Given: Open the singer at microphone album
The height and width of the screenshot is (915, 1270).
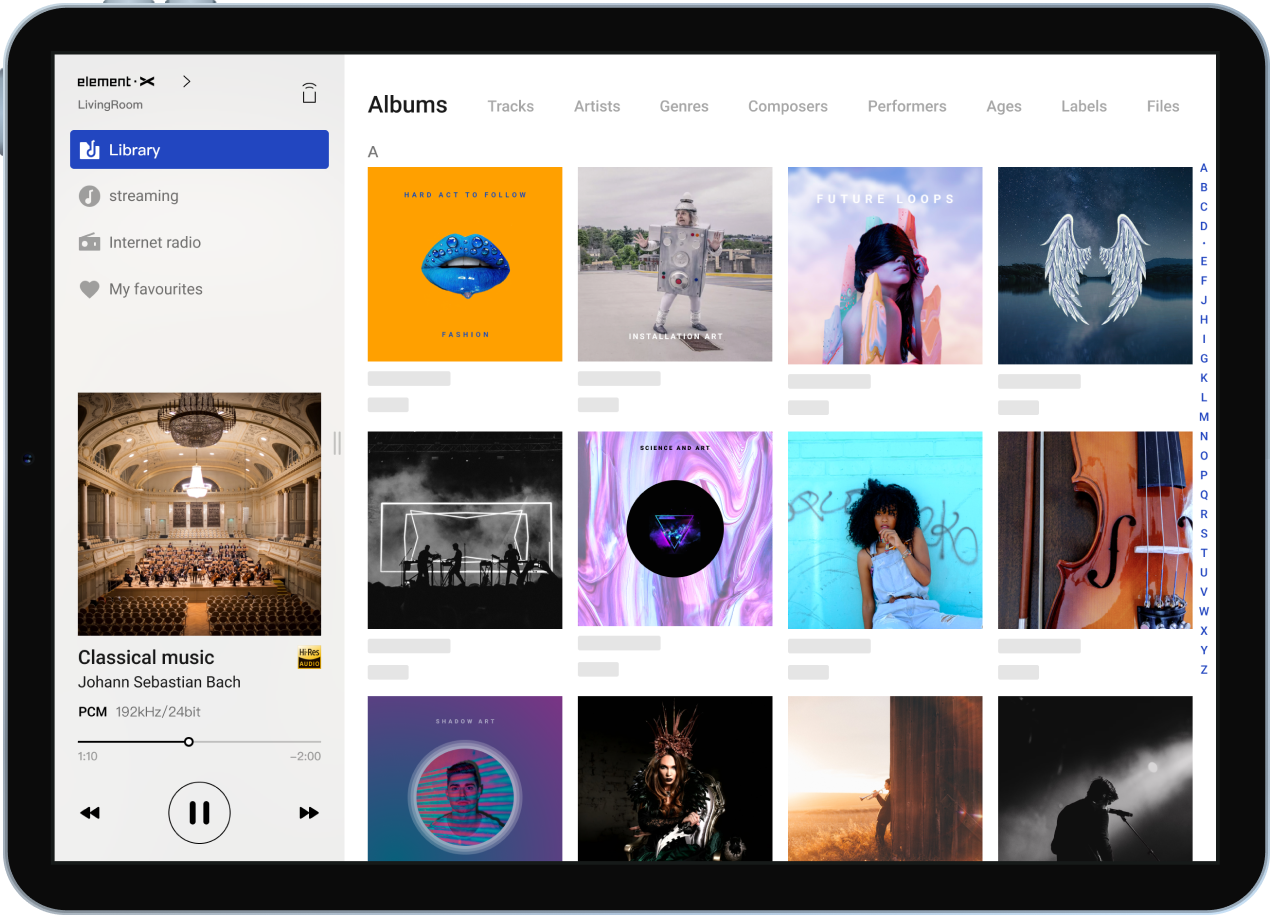Looking at the screenshot, I should (1095, 778).
